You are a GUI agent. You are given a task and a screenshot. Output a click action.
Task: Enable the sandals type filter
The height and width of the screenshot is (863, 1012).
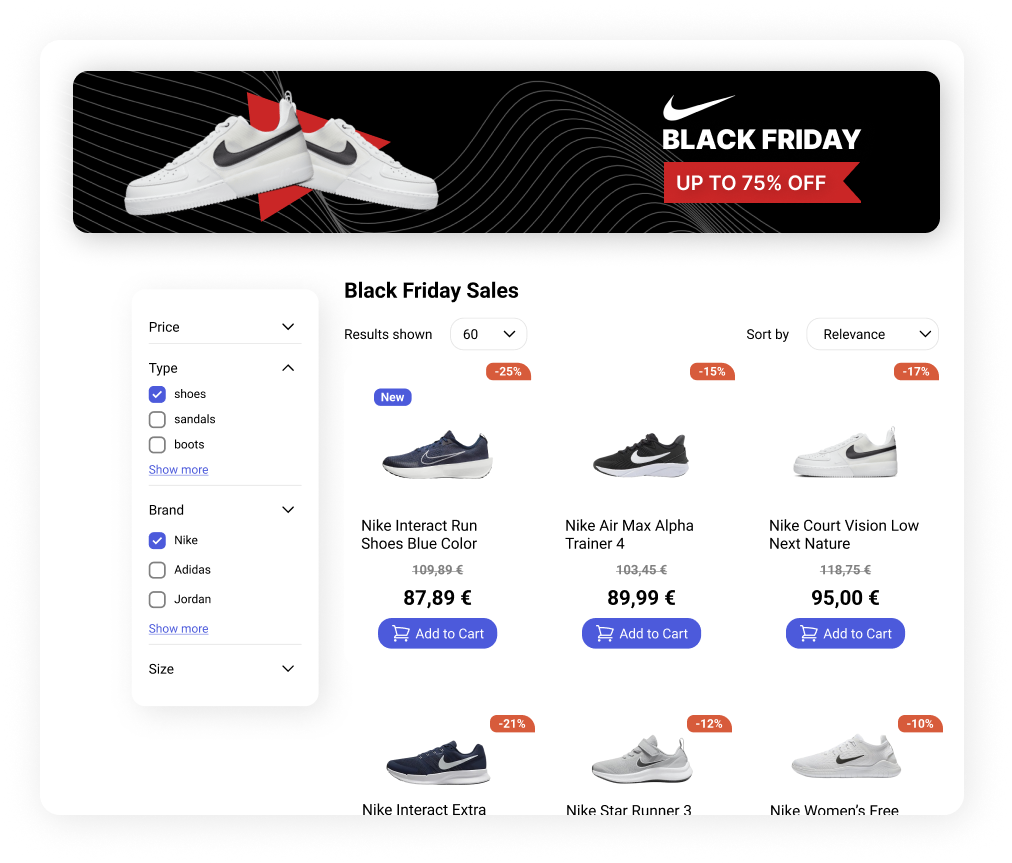[x=157, y=419]
